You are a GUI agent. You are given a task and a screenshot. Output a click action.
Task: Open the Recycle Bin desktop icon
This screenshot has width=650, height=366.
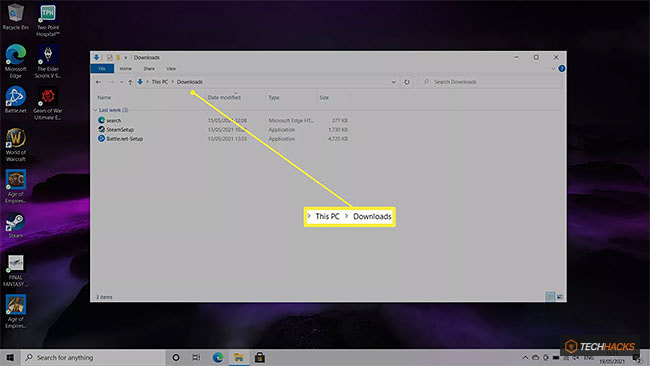click(15, 17)
